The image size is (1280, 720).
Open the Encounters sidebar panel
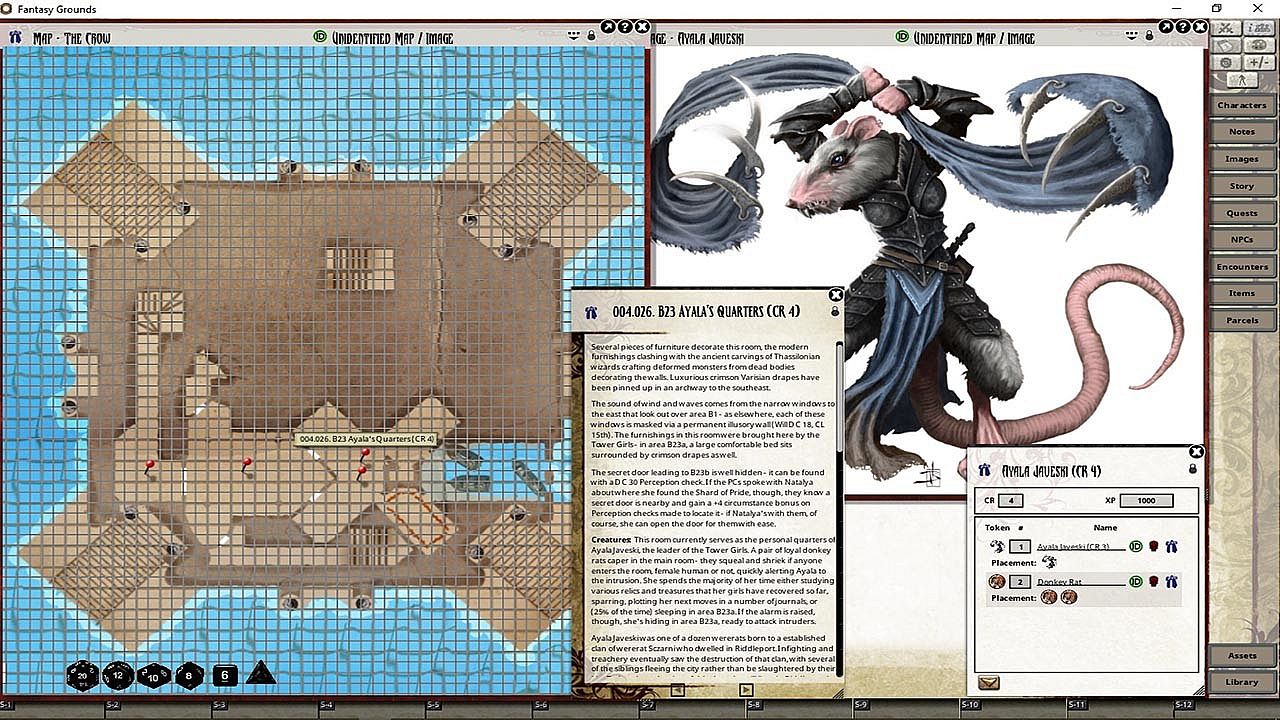click(1242, 267)
